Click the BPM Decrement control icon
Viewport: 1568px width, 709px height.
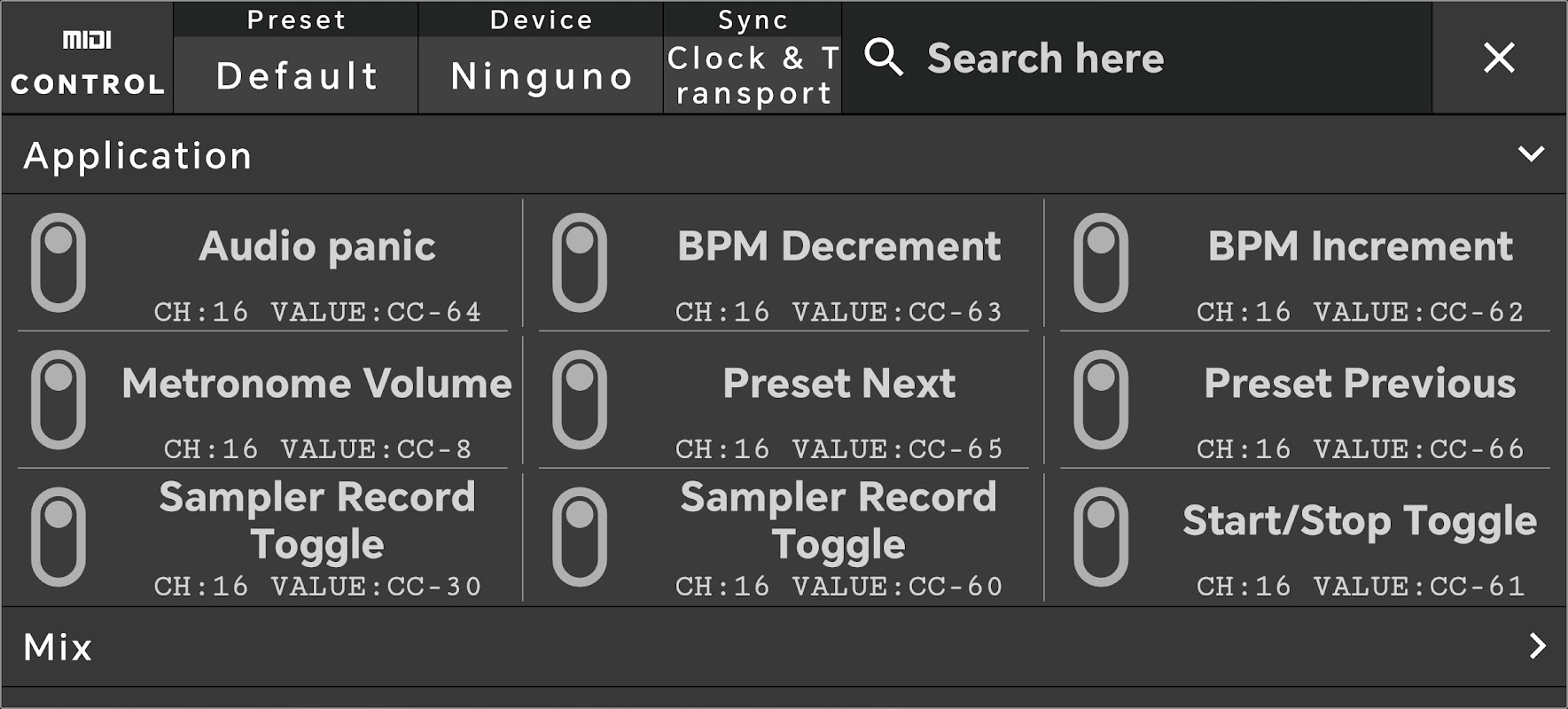580,262
